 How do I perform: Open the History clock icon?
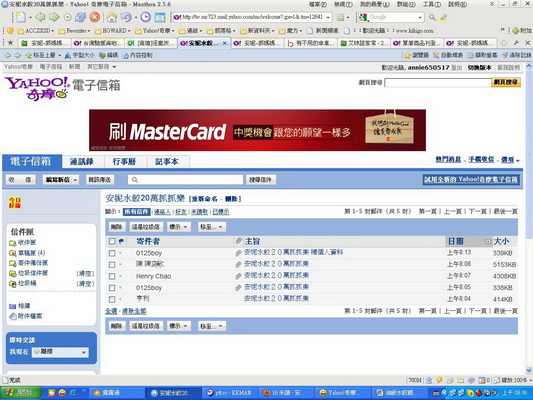click(145, 17)
